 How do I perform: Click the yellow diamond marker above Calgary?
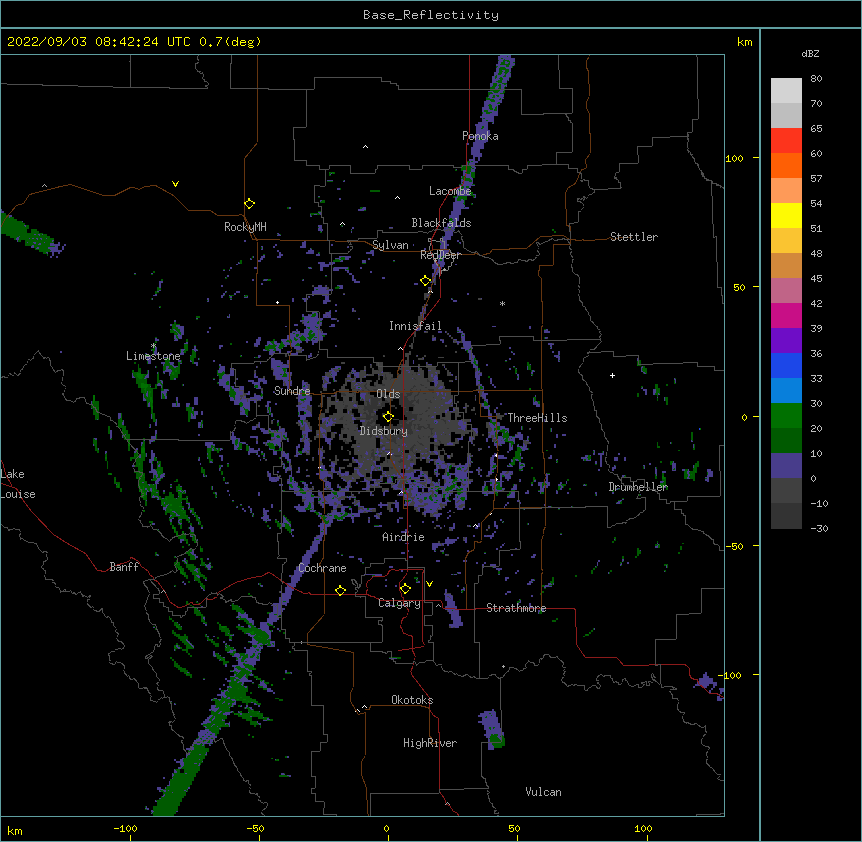coord(405,589)
